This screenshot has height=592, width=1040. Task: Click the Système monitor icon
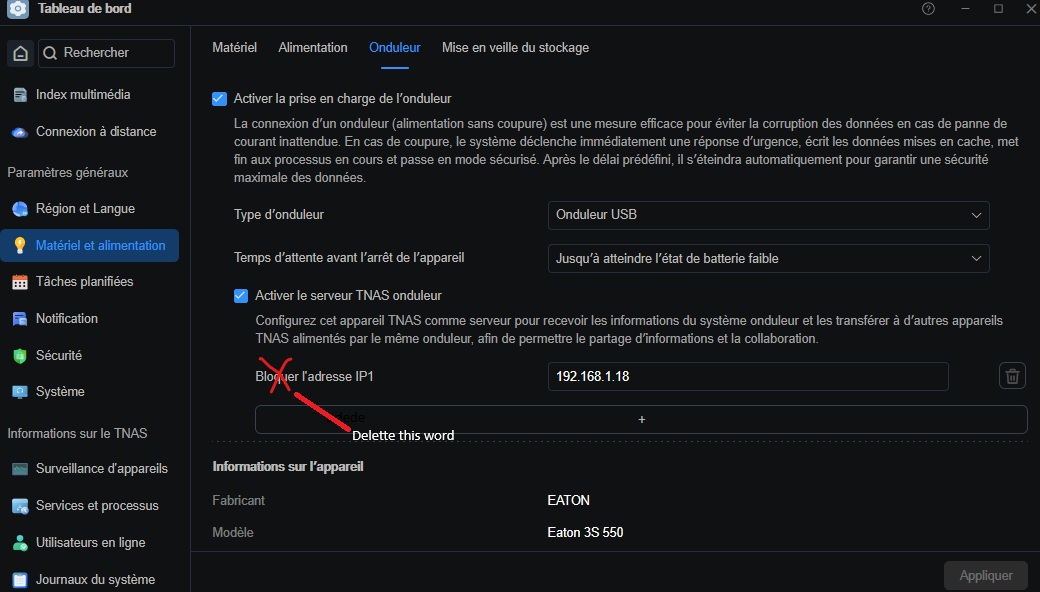20,392
